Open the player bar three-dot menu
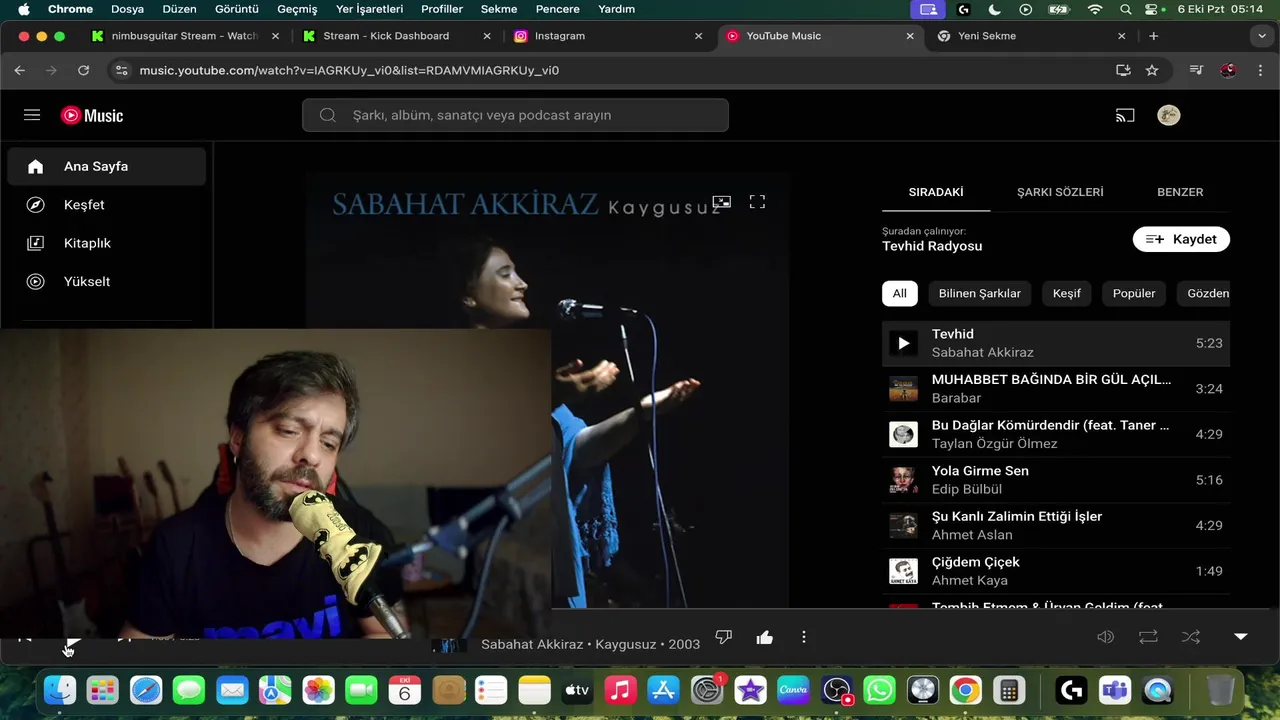 click(804, 637)
